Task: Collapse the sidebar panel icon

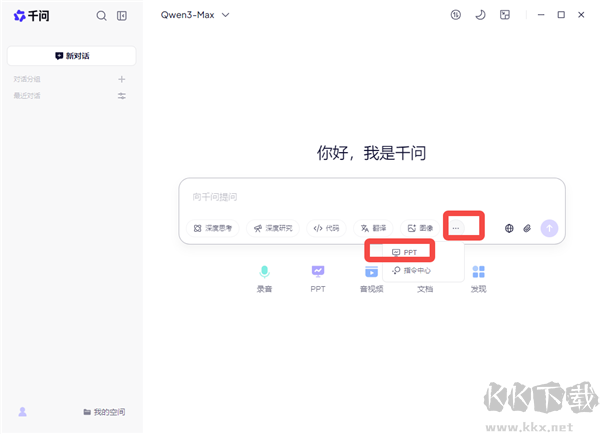Action: pos(122,16)
